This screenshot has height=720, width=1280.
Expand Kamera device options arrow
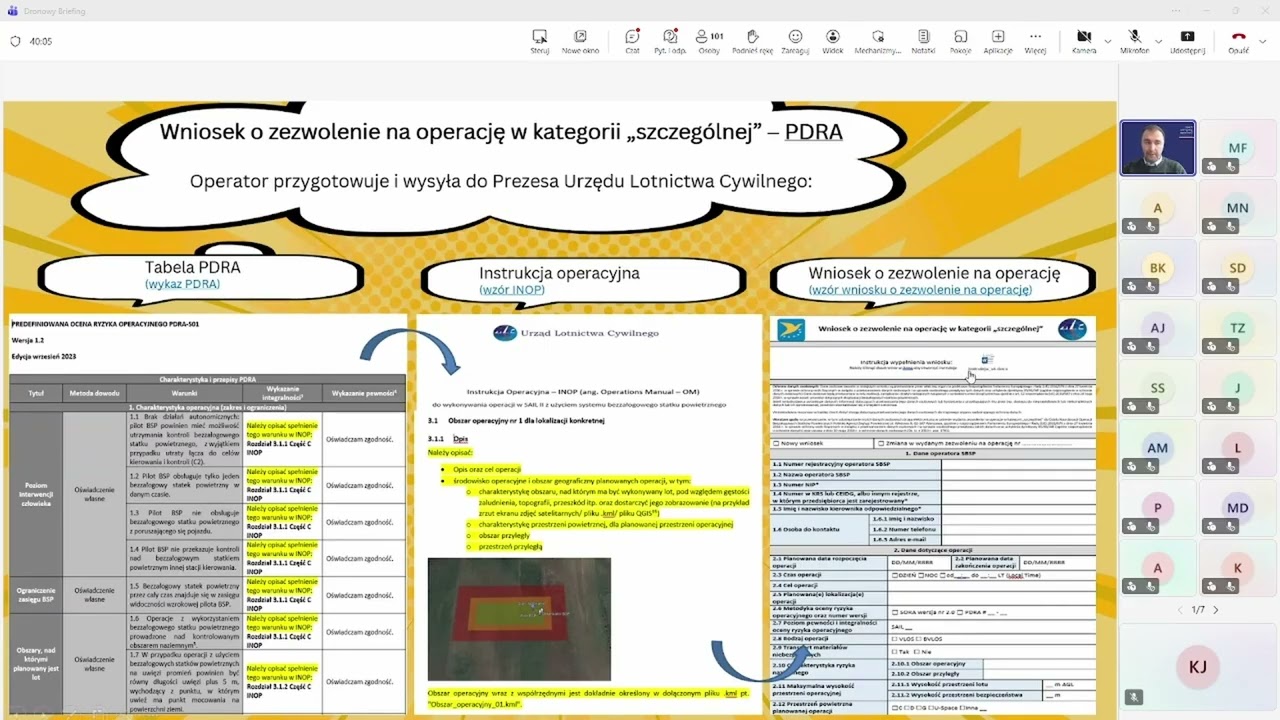click(1107, 41)
